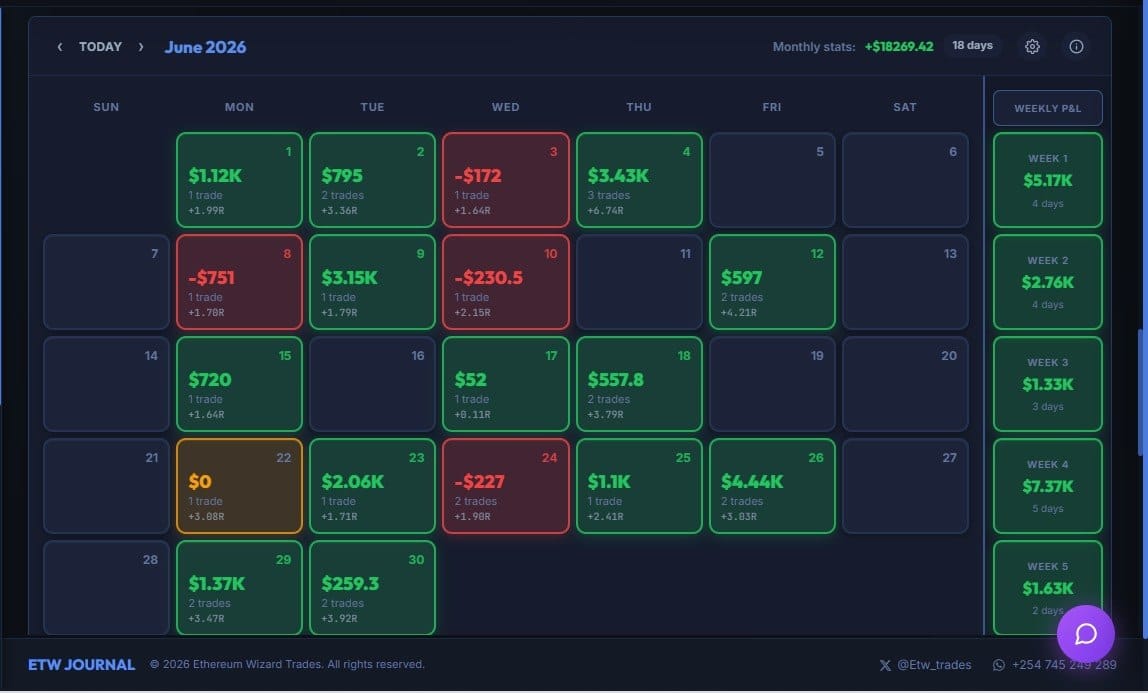Open June 9 day card $3.15K

[x=373, y=282]
